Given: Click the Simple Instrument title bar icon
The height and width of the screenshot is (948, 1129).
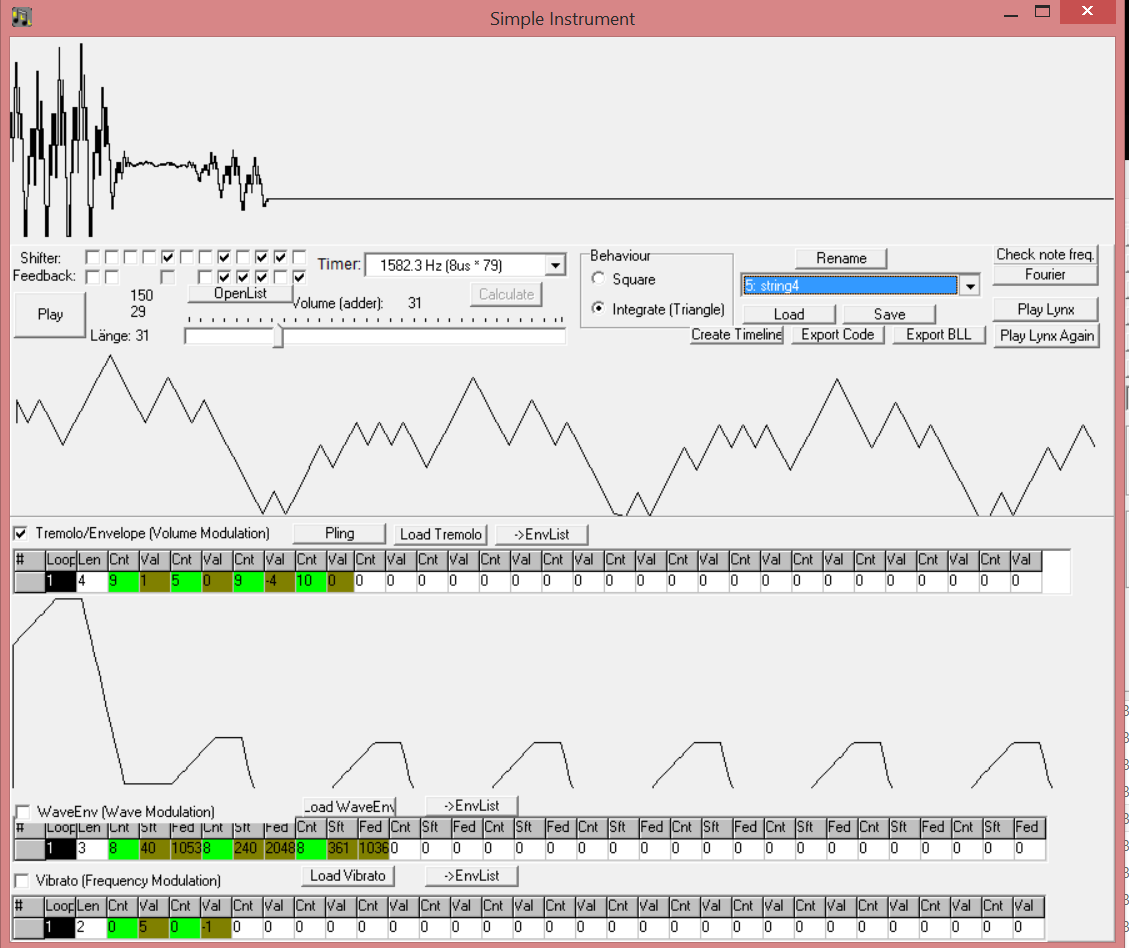Looking at the screenshot, I should pyautogui.click(x=21, y=17).
